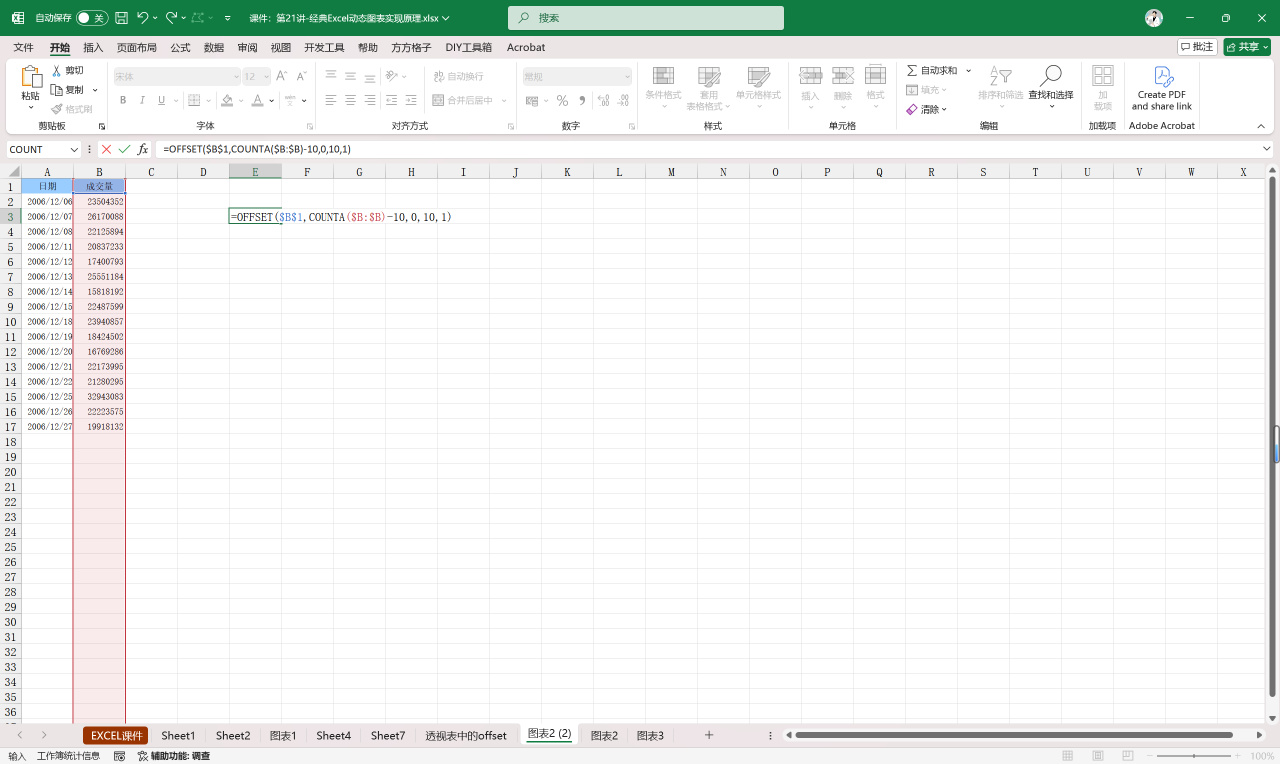Click the 清除 (Clear) eraser icon
The height and width of the screenshot is (764, 1280).
coord(912,109)
